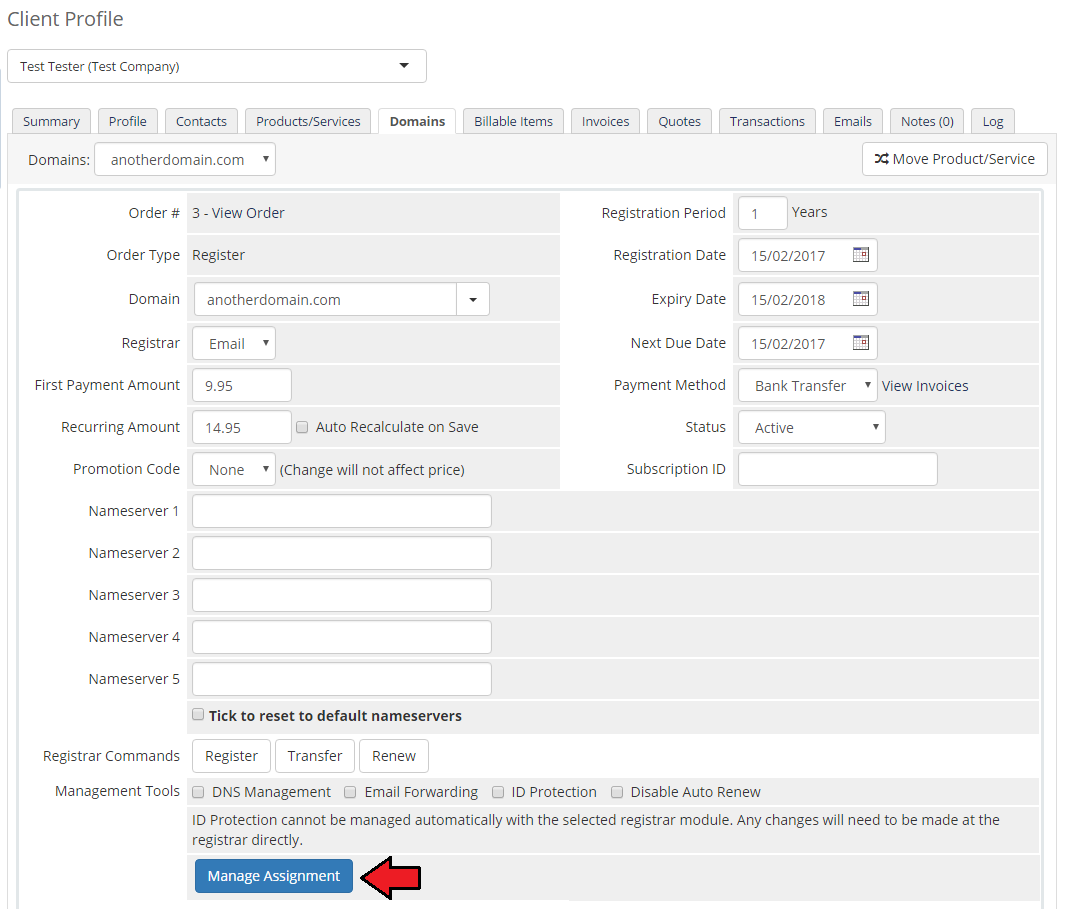1068x909 pixels.
Task: Open Products/Services tab
Action: tap(308, 121)
